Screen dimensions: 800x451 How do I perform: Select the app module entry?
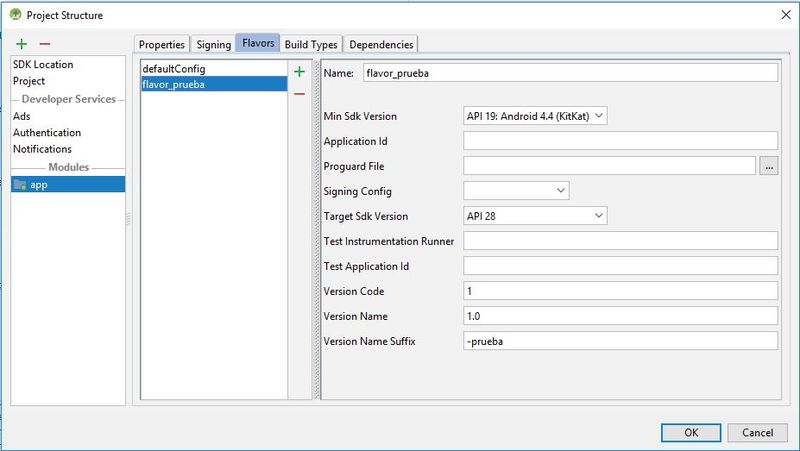[68, 184]
